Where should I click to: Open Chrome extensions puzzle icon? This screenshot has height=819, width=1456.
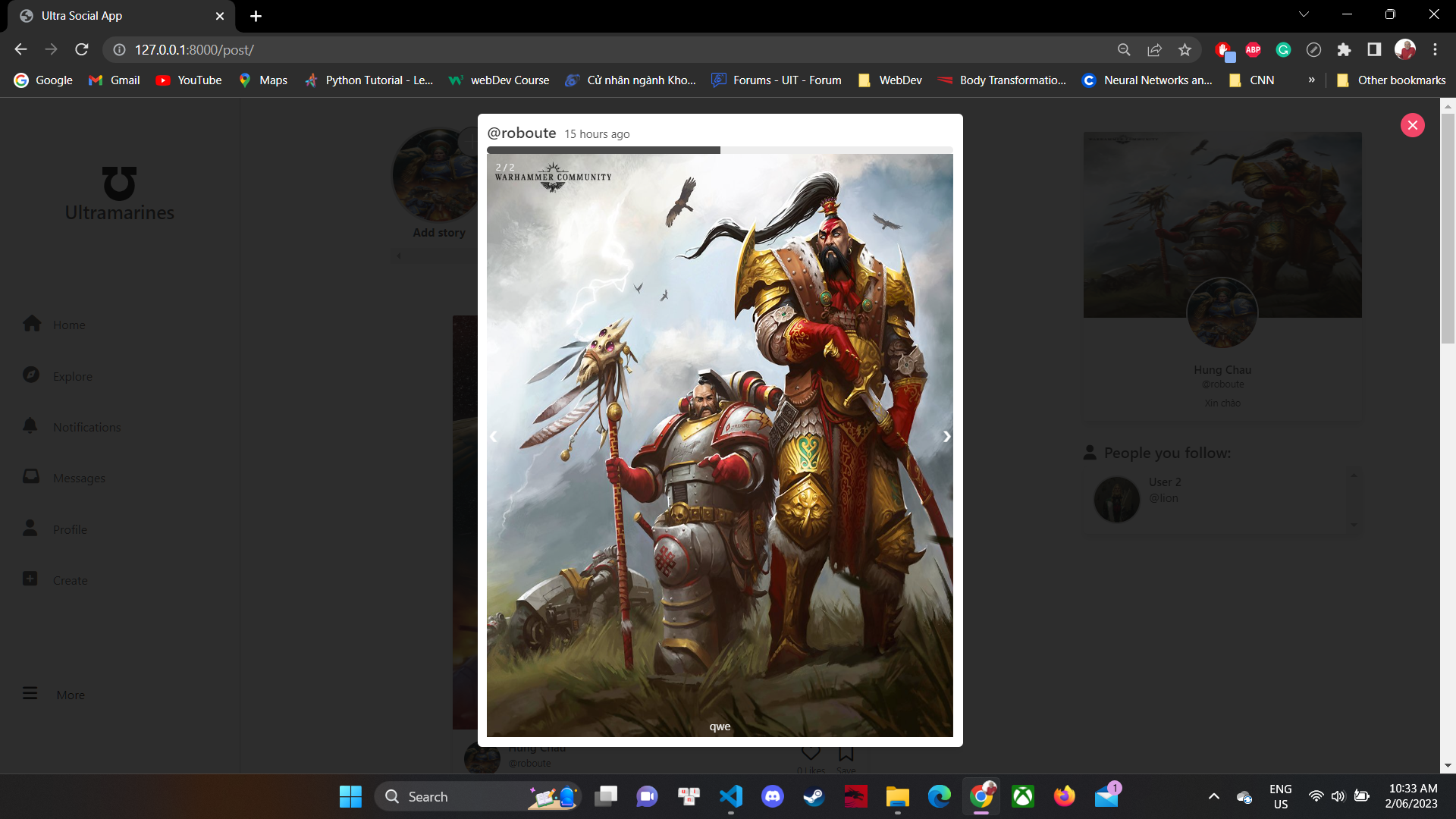pyautogui.click(x=1344, y=50)
